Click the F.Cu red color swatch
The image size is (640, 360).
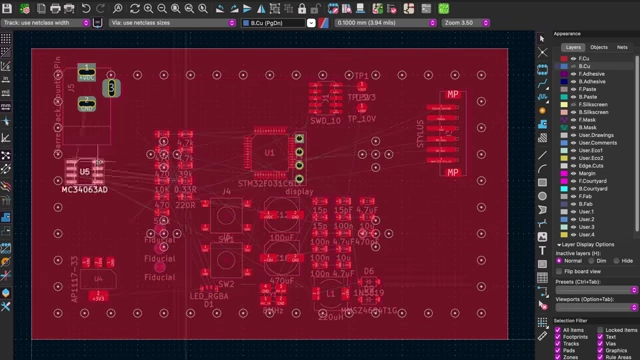click(x=564, y=59)
